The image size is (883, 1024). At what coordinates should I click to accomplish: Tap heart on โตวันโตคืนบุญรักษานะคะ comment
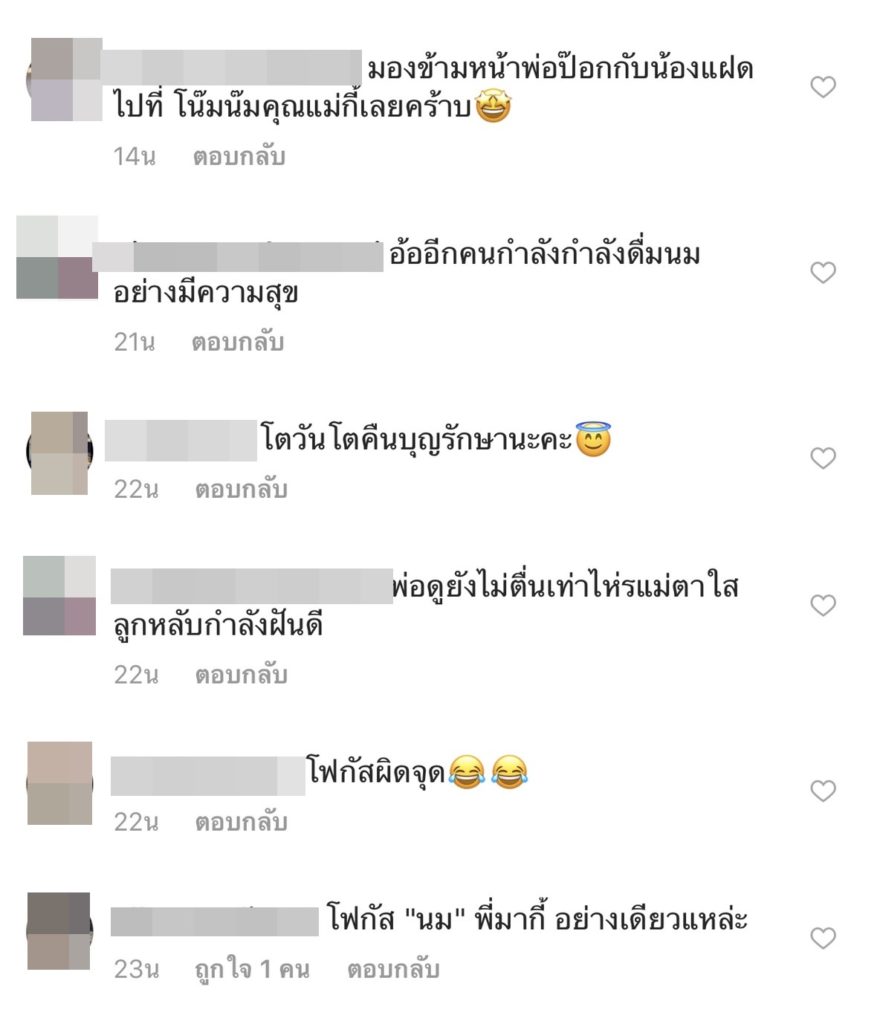823,458
